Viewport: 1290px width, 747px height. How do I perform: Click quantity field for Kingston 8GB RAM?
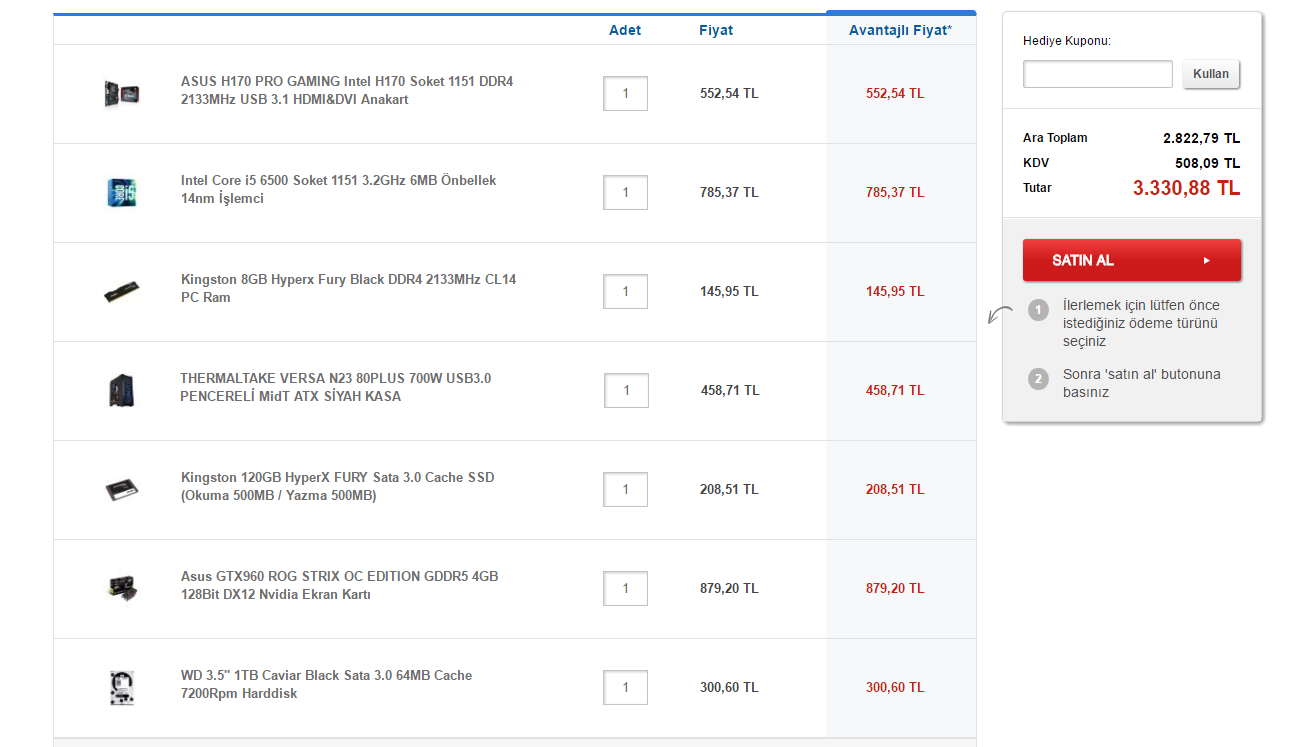pos(625,291)
